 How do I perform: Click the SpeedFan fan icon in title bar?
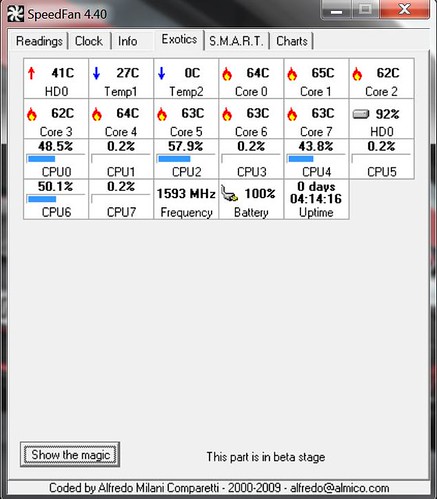15,14
